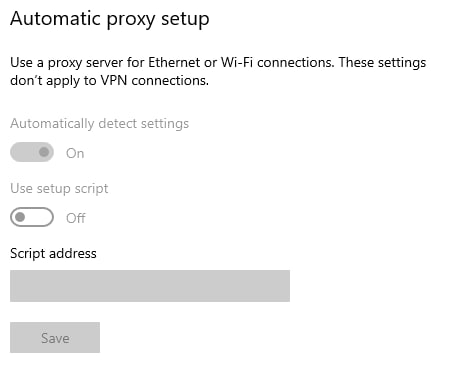Click the greyed-out Save button

(55, 338)
